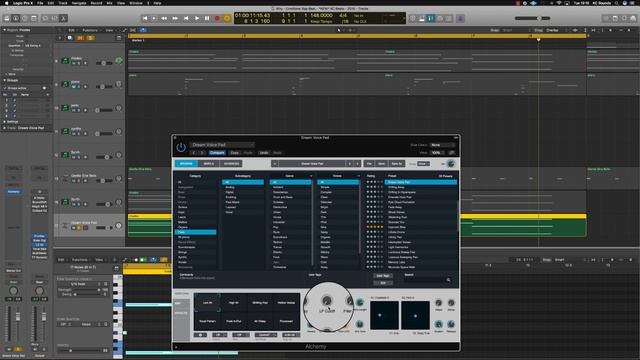Switch to the Advanced tab in Alchemy
Viewport: 640px width, 360px height.
(231, 164)
